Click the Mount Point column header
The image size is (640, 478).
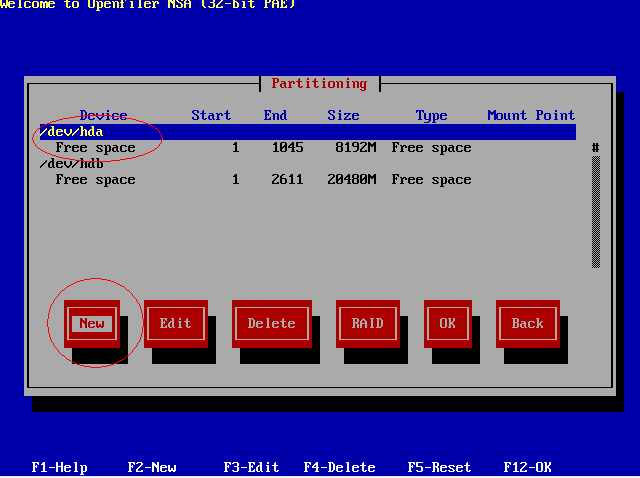[531, 116]
